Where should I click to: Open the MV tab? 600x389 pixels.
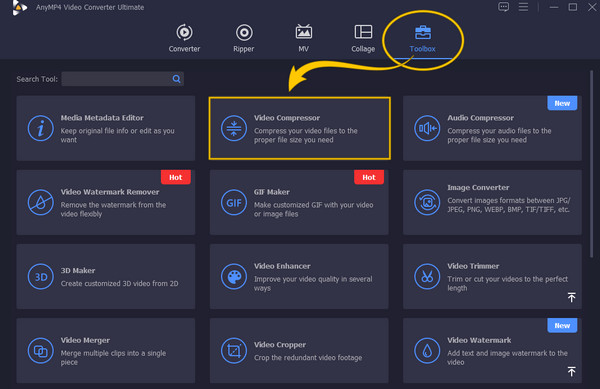coord(303,38)
